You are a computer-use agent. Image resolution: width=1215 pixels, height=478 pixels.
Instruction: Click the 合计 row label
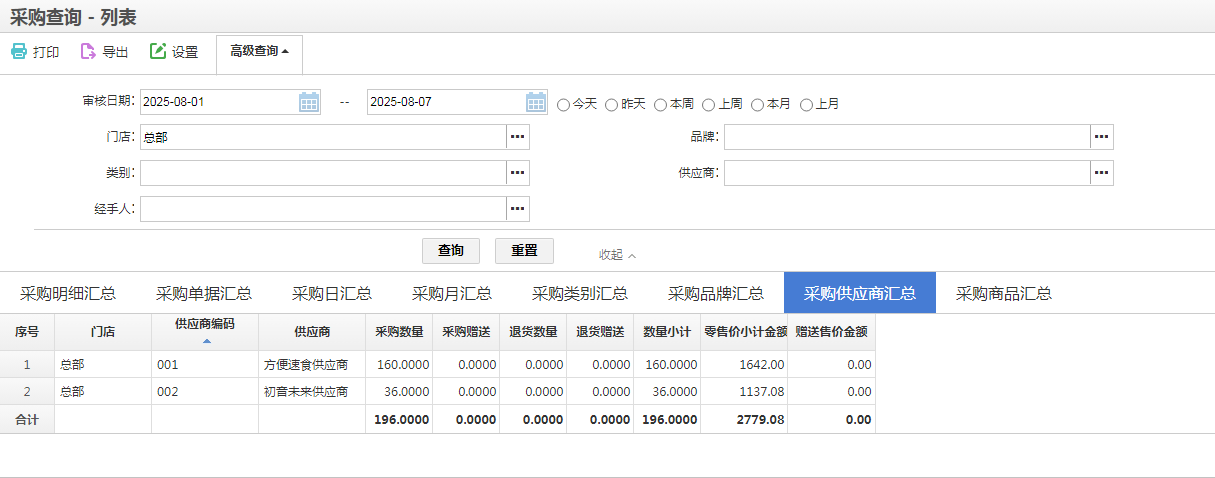coord(27,420)
